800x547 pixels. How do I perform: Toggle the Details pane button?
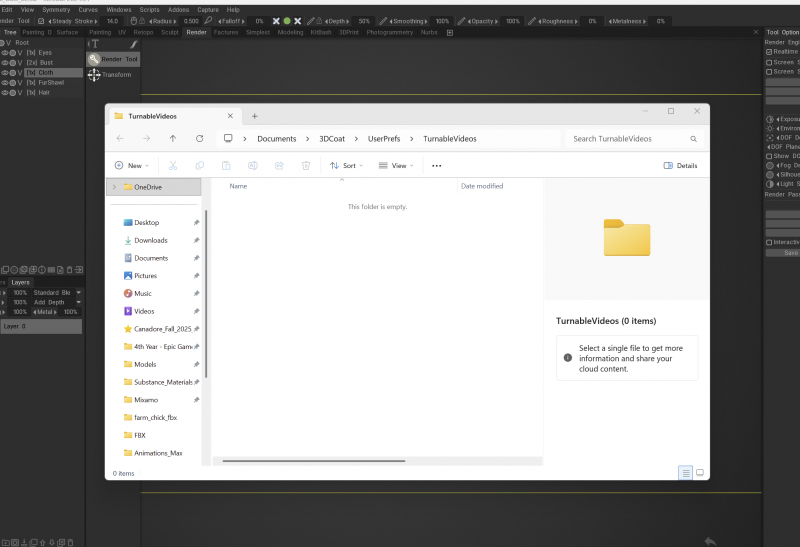[x=680, y=165]
